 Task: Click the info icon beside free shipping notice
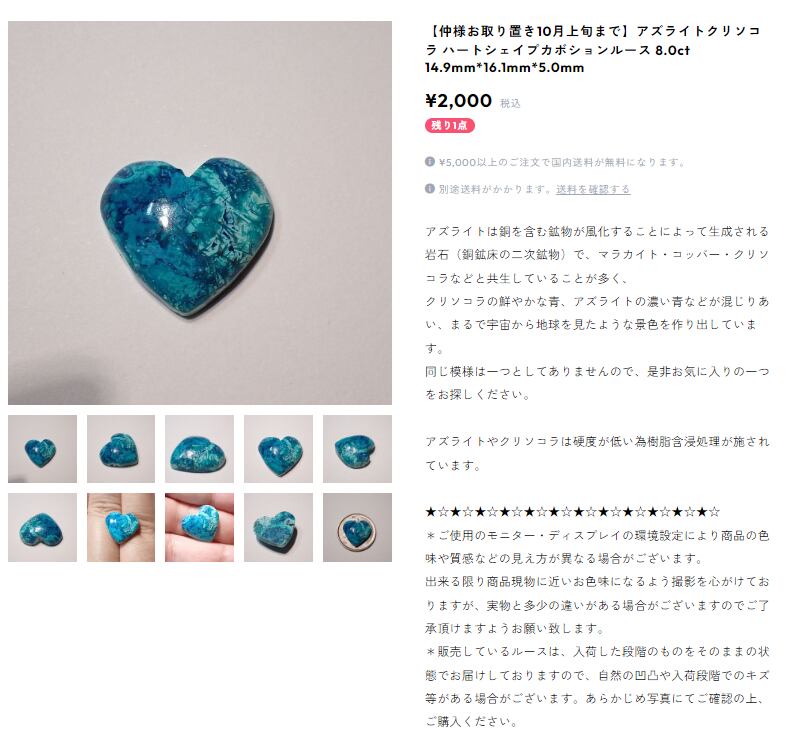click(x=429, y=162)
